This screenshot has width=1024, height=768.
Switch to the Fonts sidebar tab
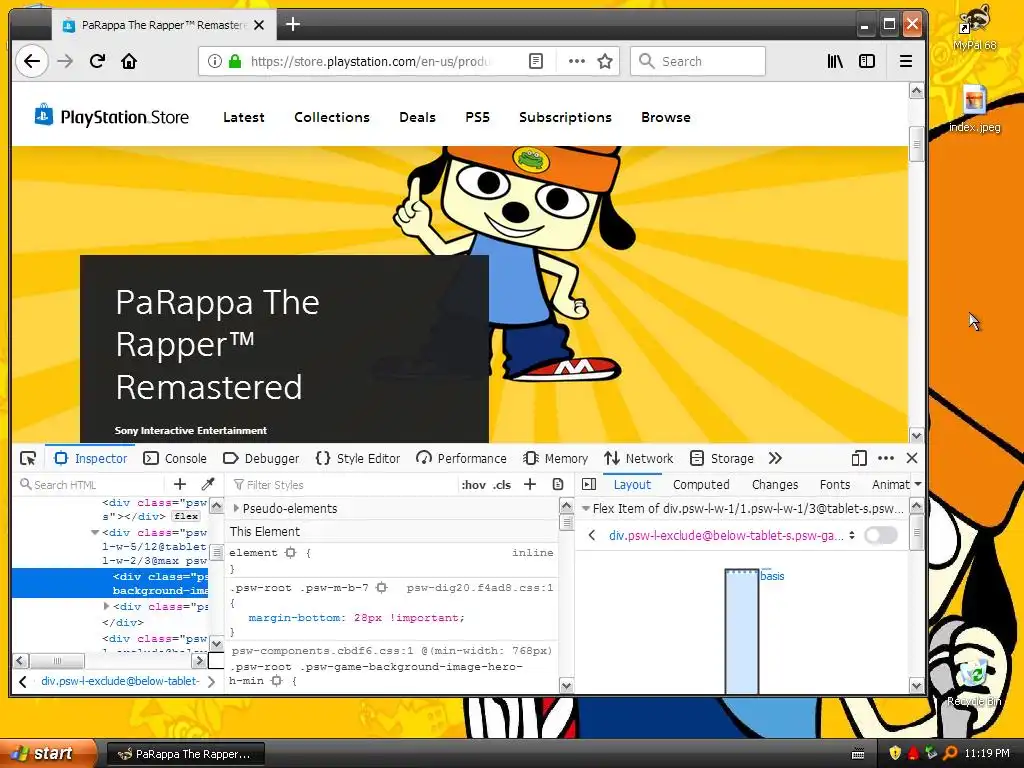pos(835,485)
